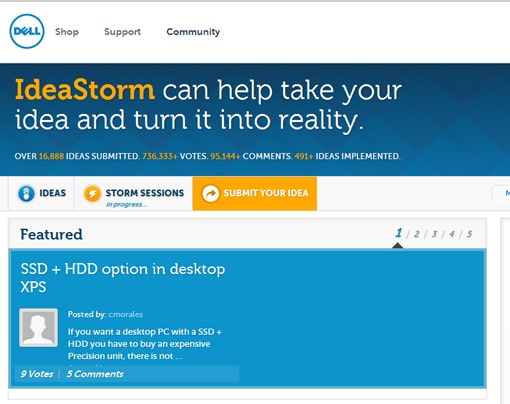The width and height of the screenshot is (510, 404).
Task: Go to featured page 5
Action: pos(469,234)
